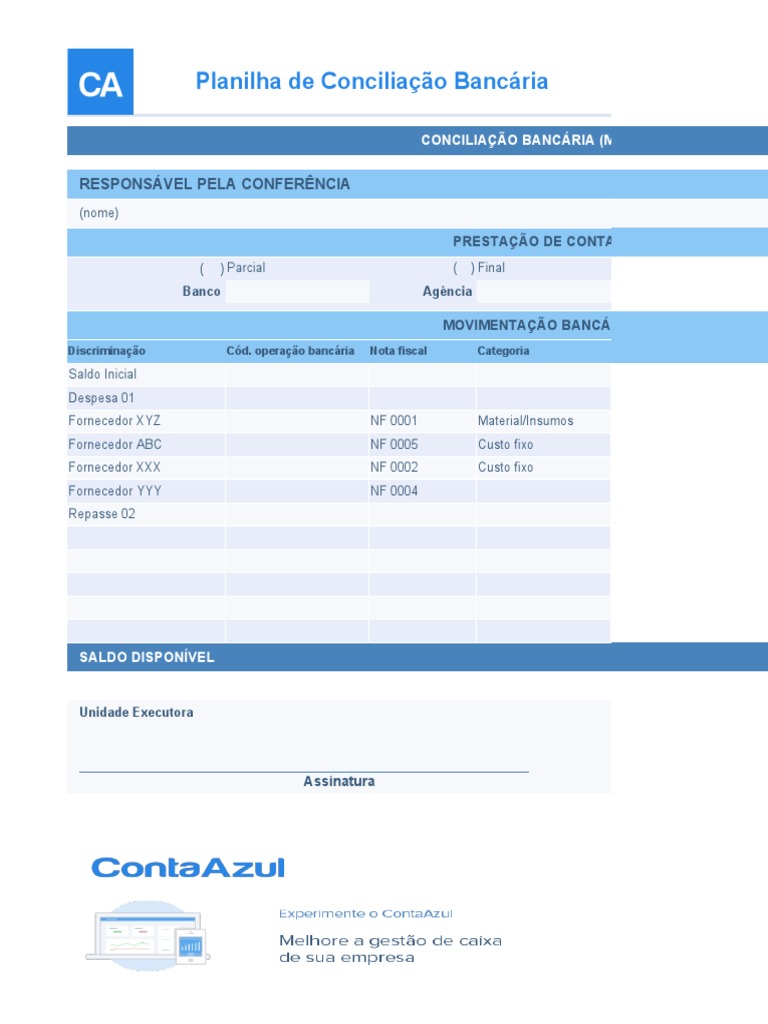The width and height of the screenshot is (768, 1024).
Task: Click the ContaAzul brand logo
Action: pyautogui.click(x=188, y=868)
